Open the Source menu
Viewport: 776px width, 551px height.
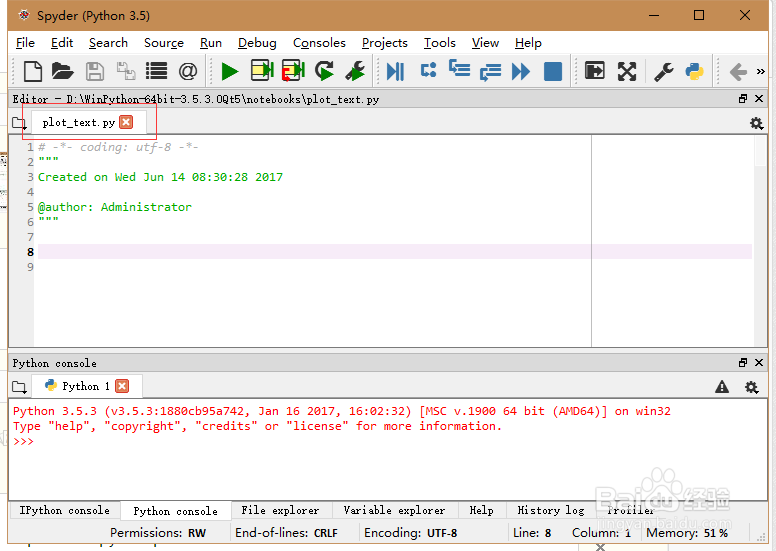click(x=164, y=43)
